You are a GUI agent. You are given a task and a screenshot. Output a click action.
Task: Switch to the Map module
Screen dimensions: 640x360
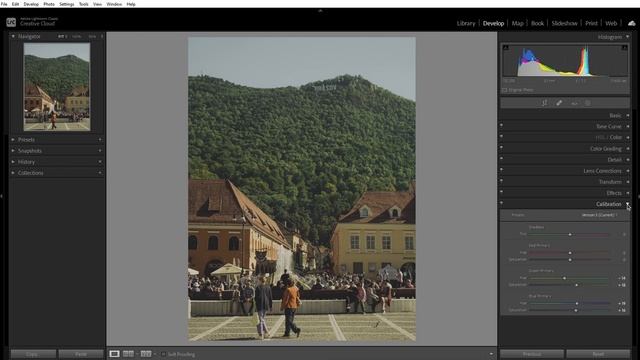click(518, 23)
